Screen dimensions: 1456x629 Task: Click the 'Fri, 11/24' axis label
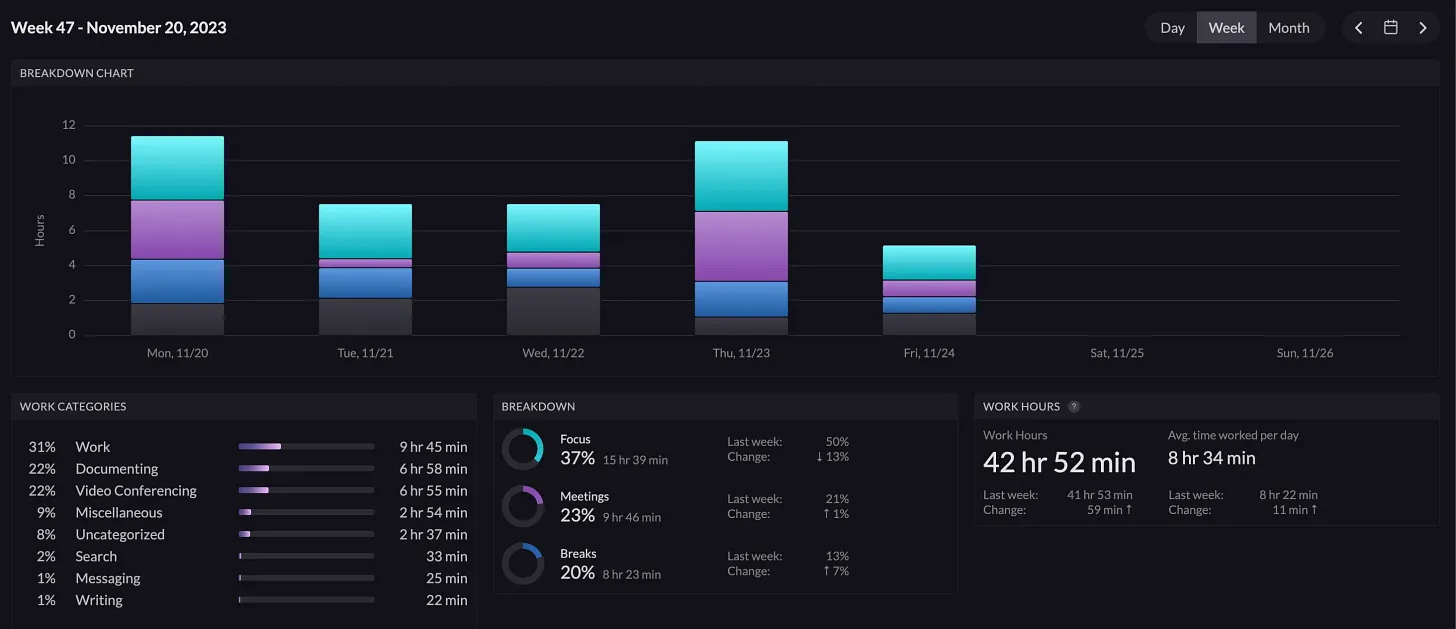click(929, 353)
